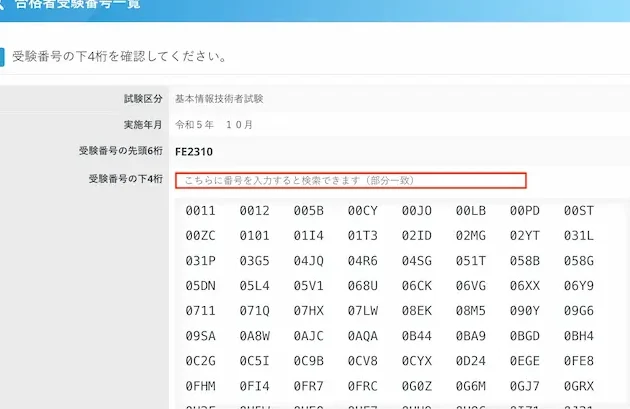630x409 pixels.
Task: Select exam number 00CY
Action: coord(362,211)
